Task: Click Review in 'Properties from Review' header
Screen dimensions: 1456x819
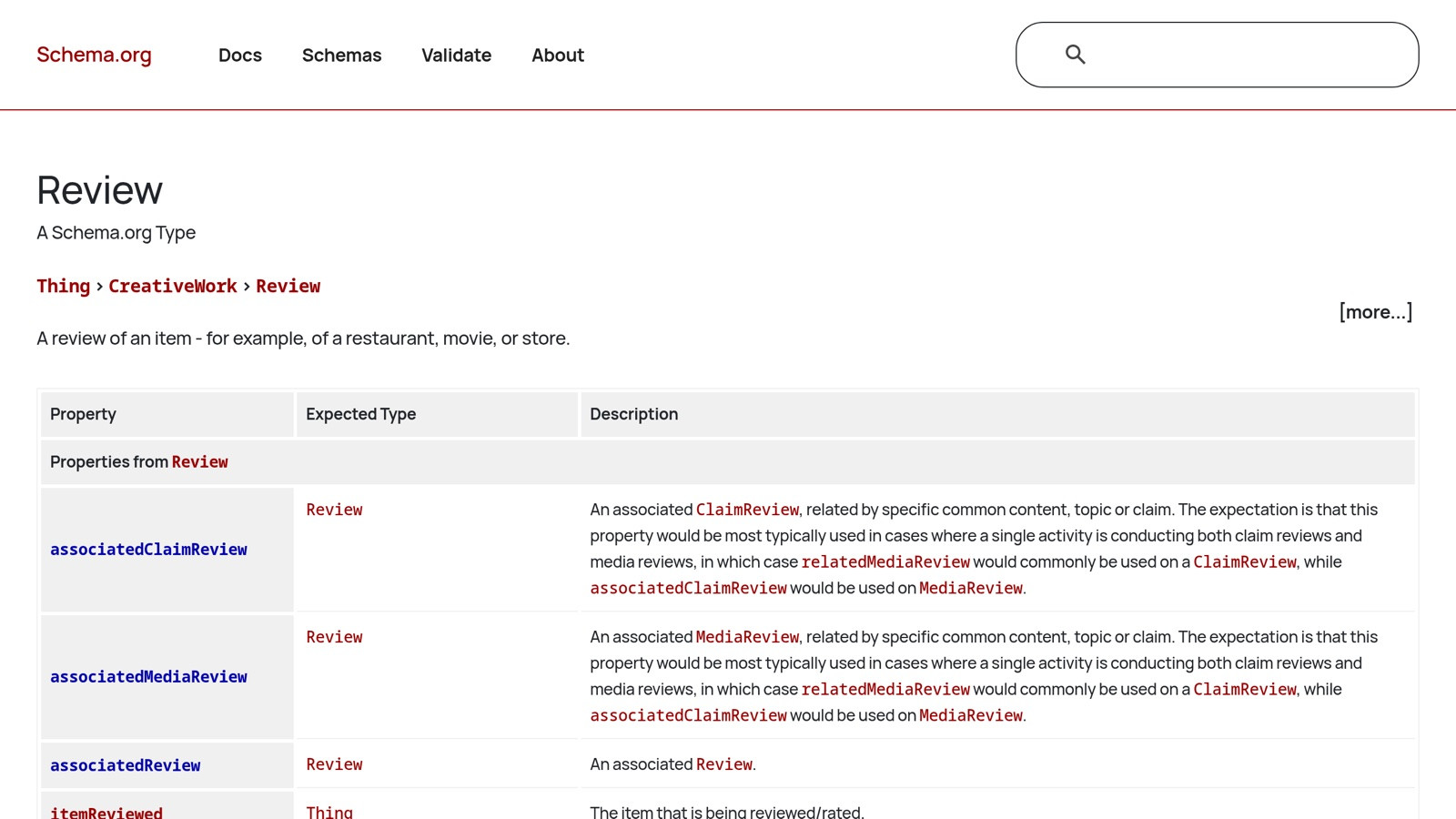Action: pos(200,462)
